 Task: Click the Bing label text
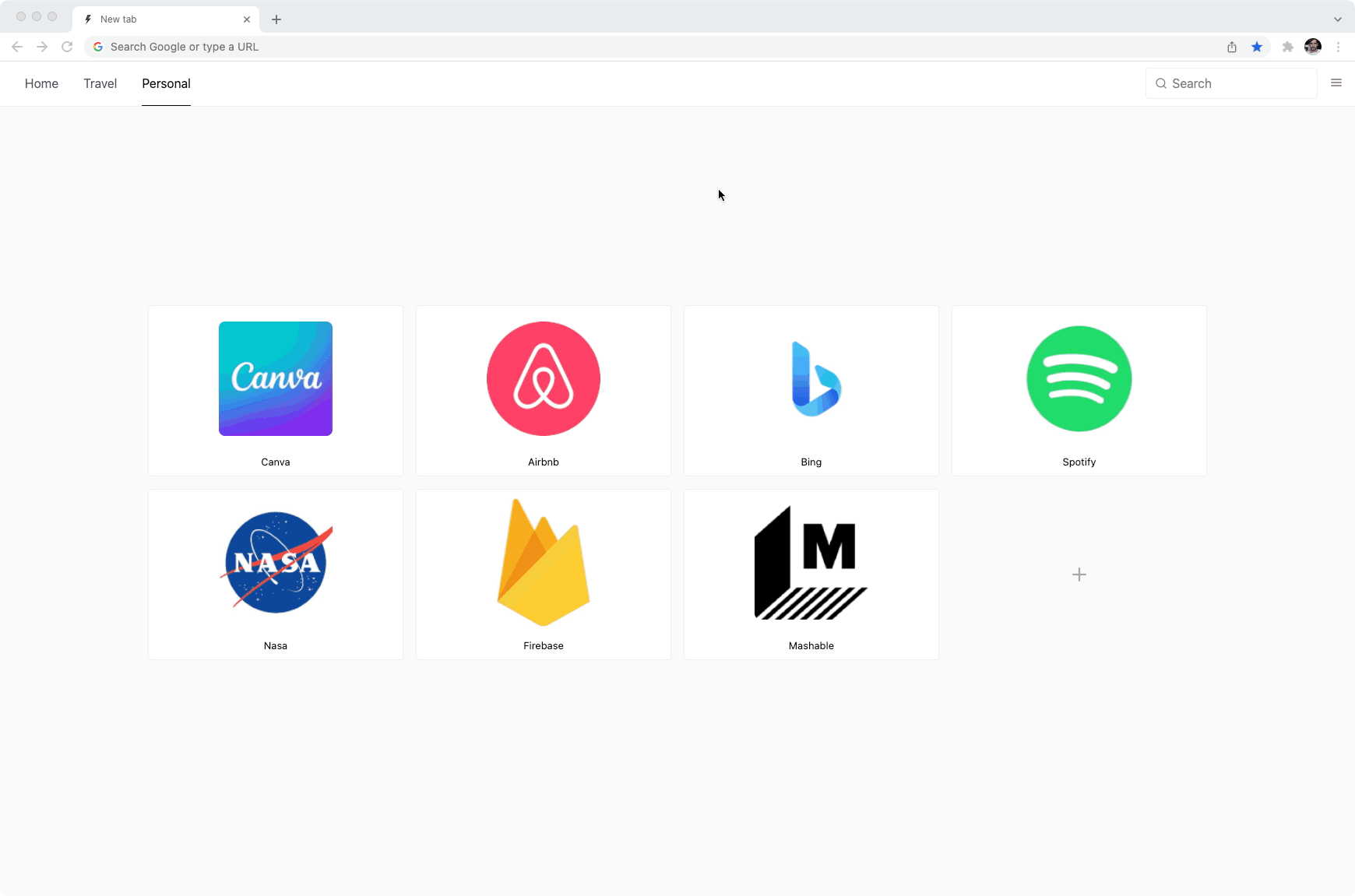click(811, 462)
